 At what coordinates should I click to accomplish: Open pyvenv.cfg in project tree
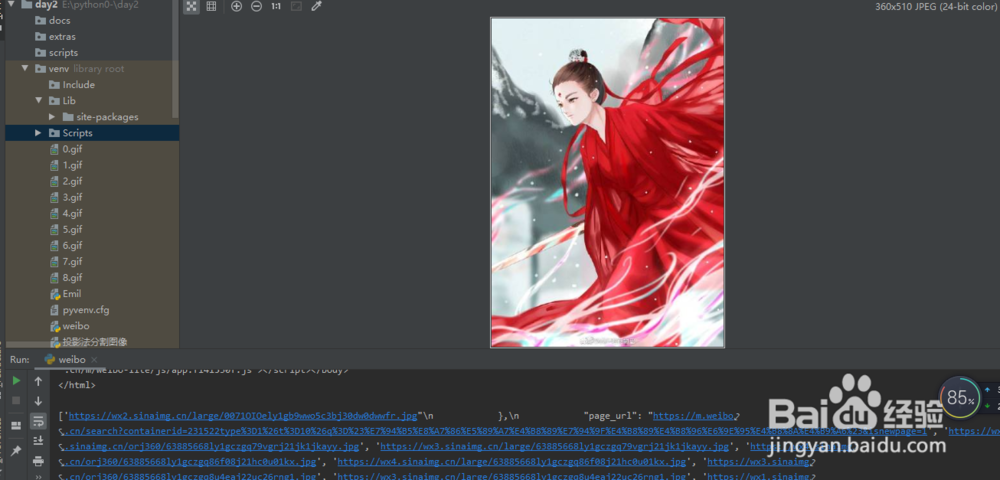(85, 310)
